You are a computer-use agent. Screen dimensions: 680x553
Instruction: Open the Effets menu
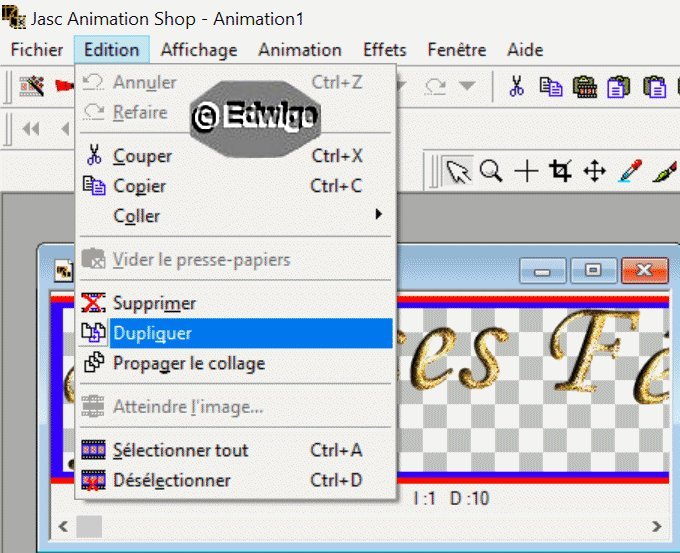point(385,50)
